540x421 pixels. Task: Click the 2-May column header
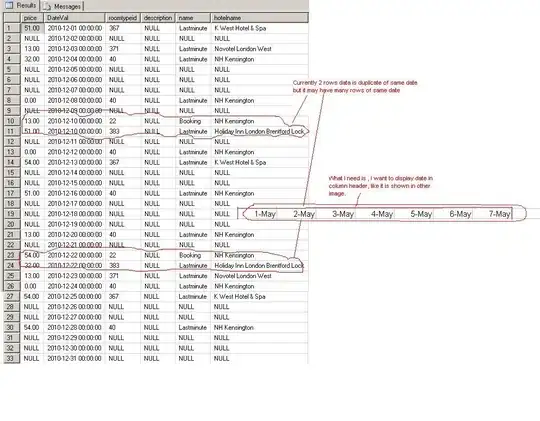(304, 214)
